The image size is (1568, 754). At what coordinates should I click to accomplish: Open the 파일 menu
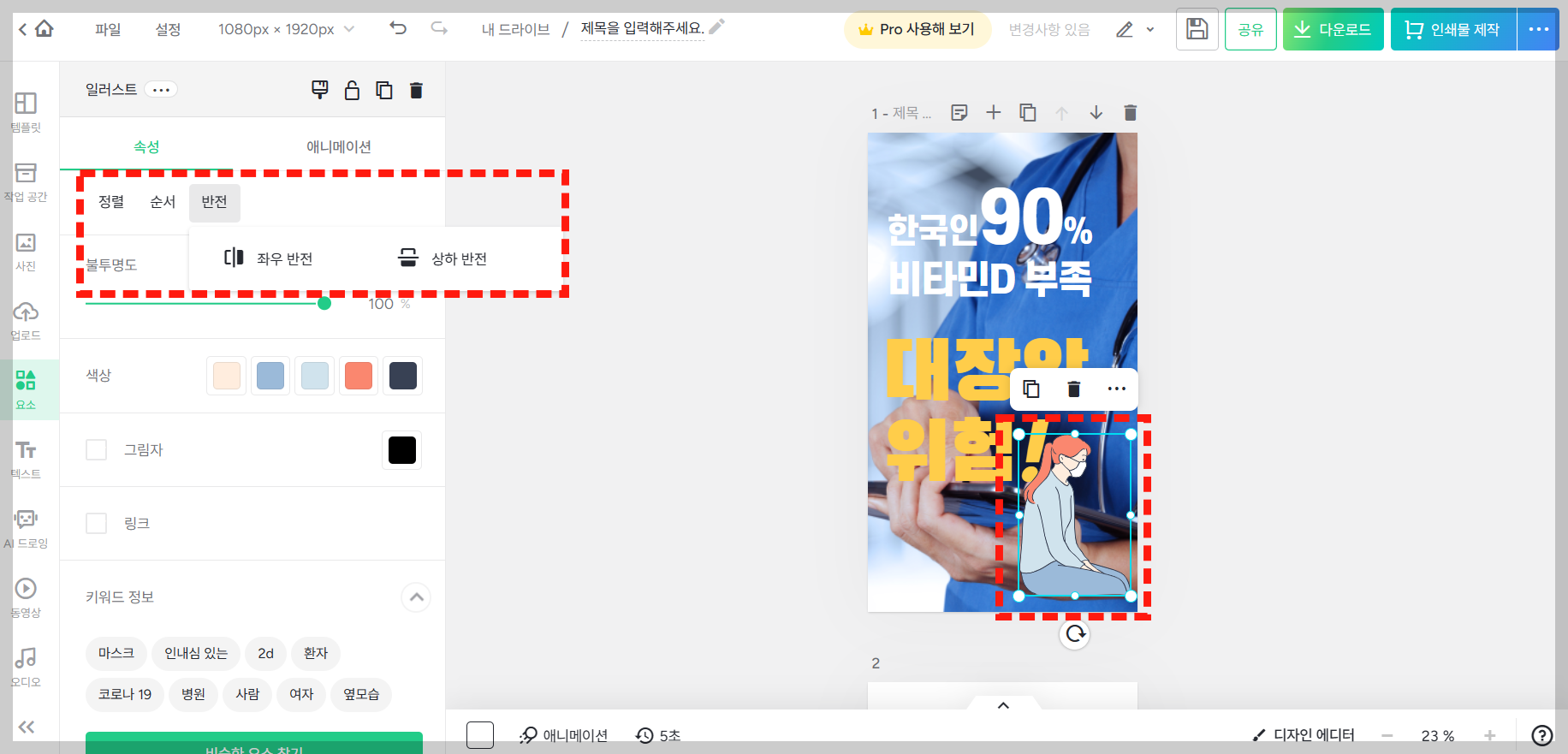(x=108, y=29)
